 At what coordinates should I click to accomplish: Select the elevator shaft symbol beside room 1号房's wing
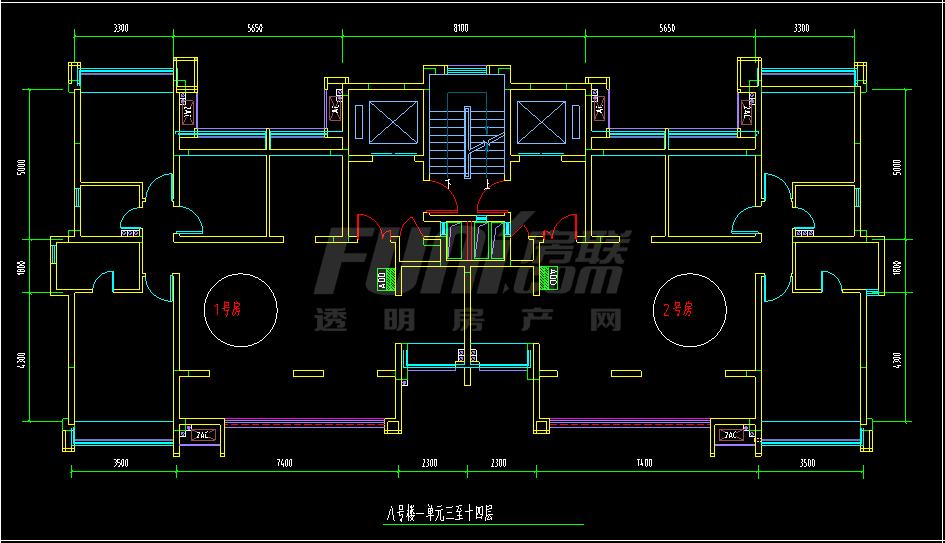(393, 122)
